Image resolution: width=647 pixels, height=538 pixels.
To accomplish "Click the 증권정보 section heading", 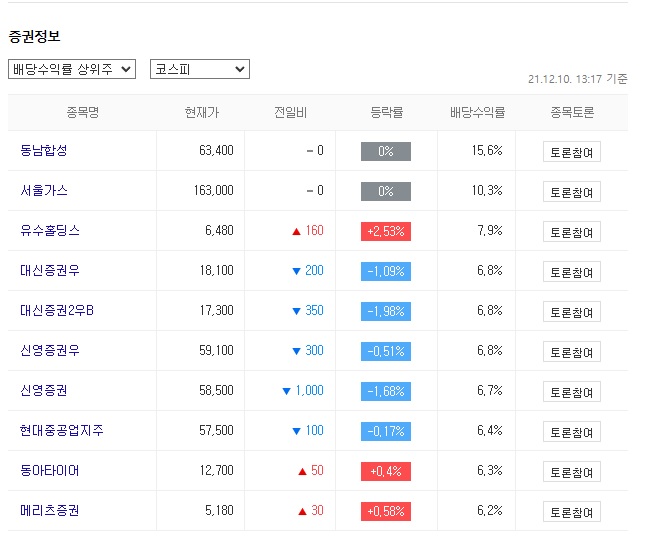I will tap(34, 36).
